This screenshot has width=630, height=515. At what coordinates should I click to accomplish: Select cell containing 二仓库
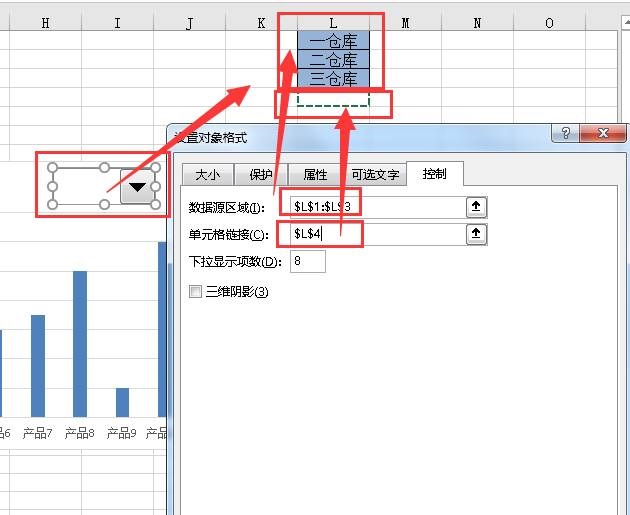click(333, 59)
